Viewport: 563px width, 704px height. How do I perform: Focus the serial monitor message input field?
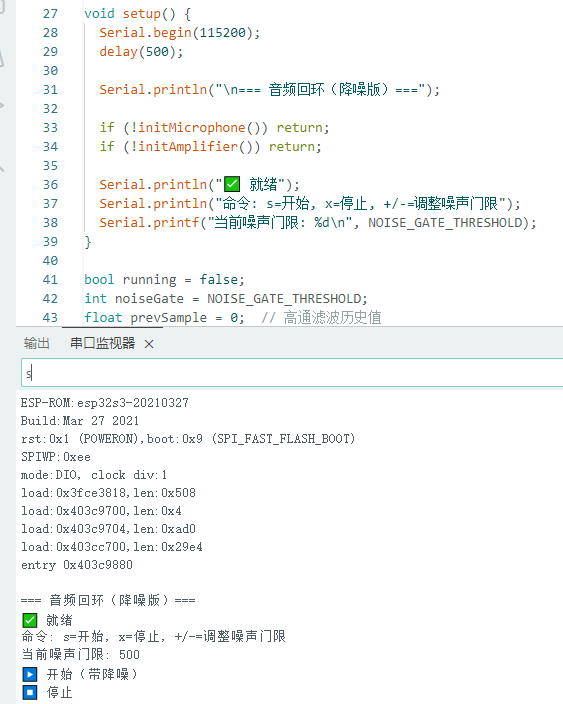[292, 373]
